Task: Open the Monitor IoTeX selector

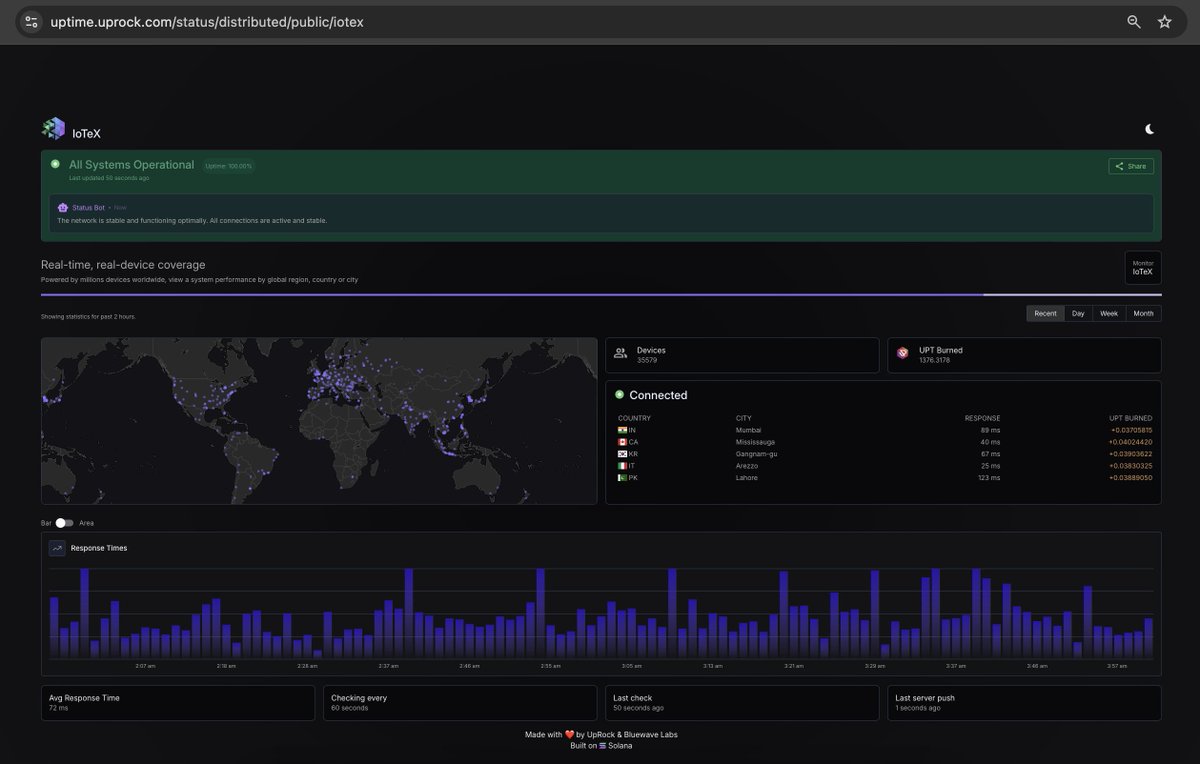Action: tap(1143, 267)
